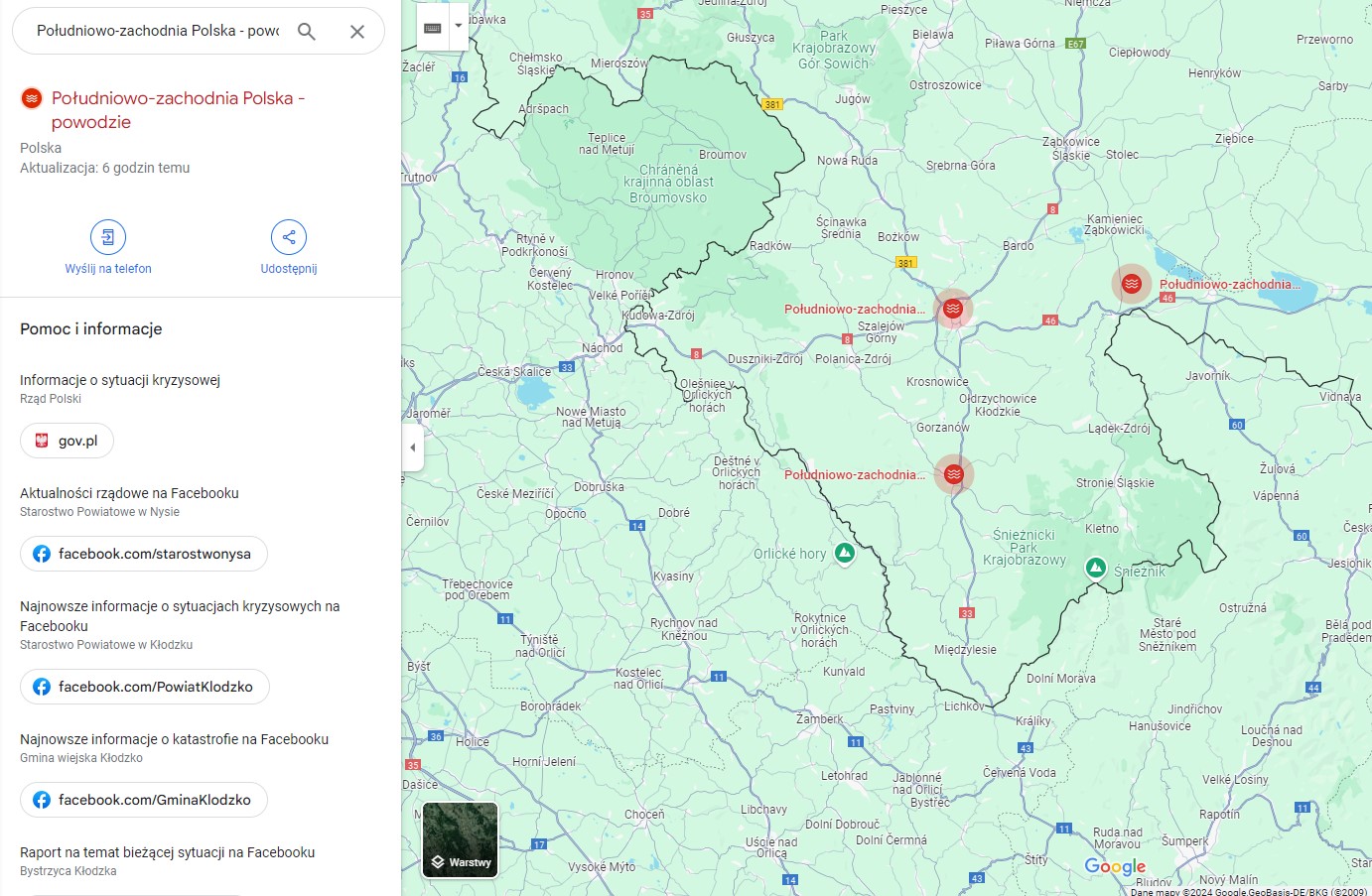
Task: Select the Śnieżnik mountain marker
Action: click(x=1096, y=568)
